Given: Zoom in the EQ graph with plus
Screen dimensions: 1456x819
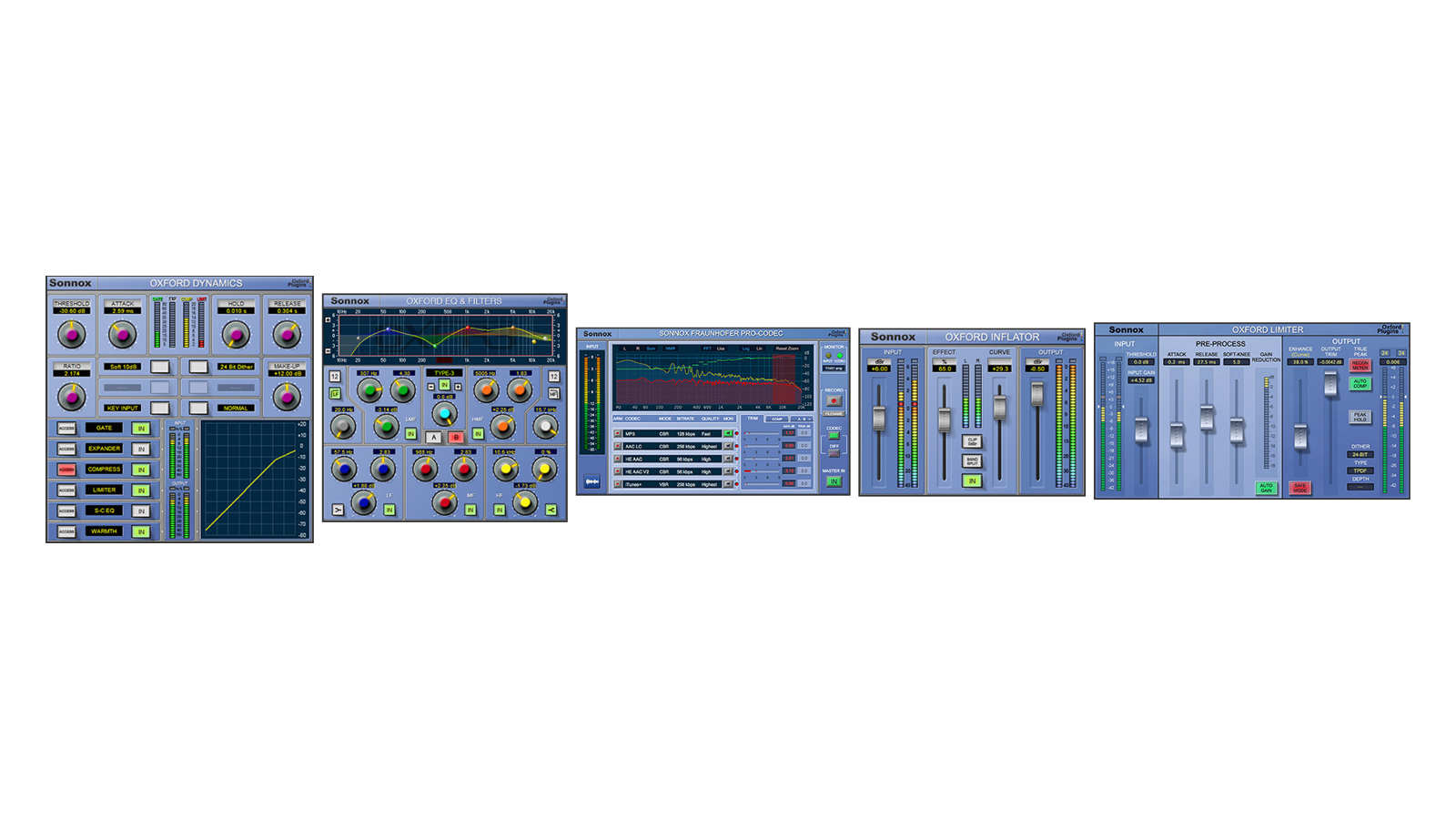Looking at the screenshot, I should 328,320.
